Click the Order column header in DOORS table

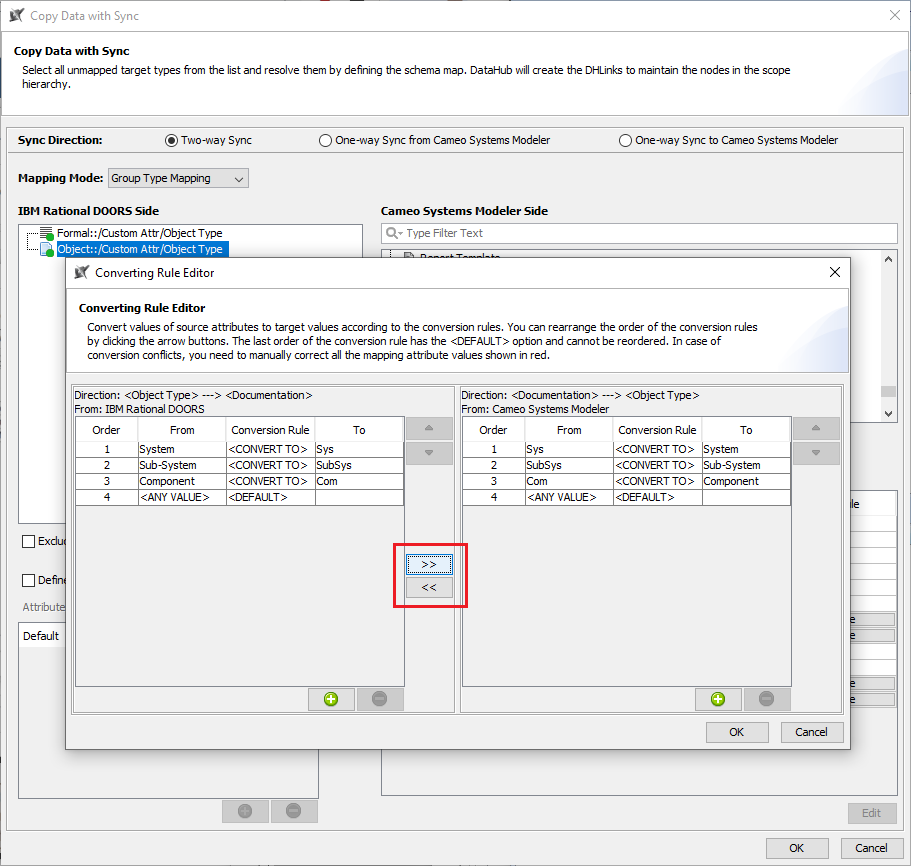106,430
